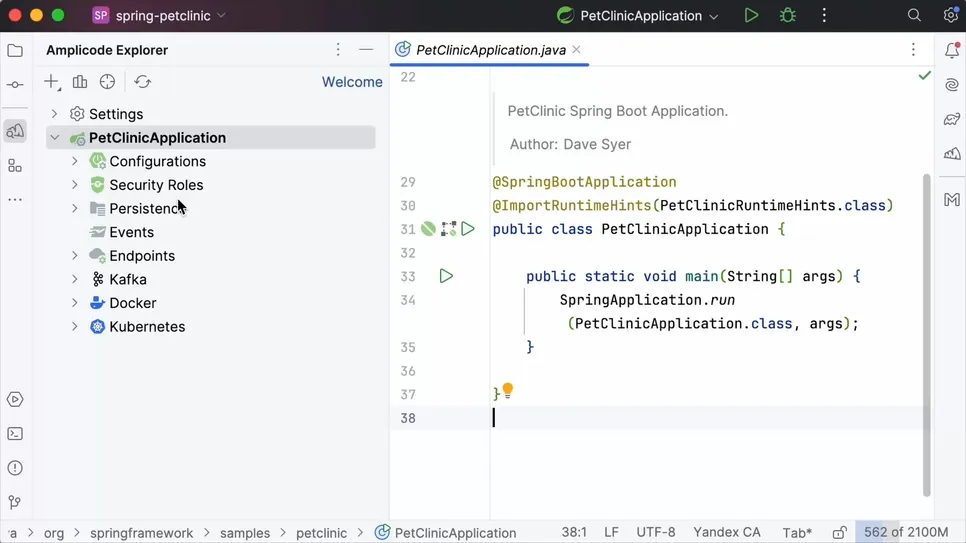Image resolution: width=966 pixels, height=543 pixels.
Task: Click the petclinic breadcrumb
Action: click(x=321, y=533)
